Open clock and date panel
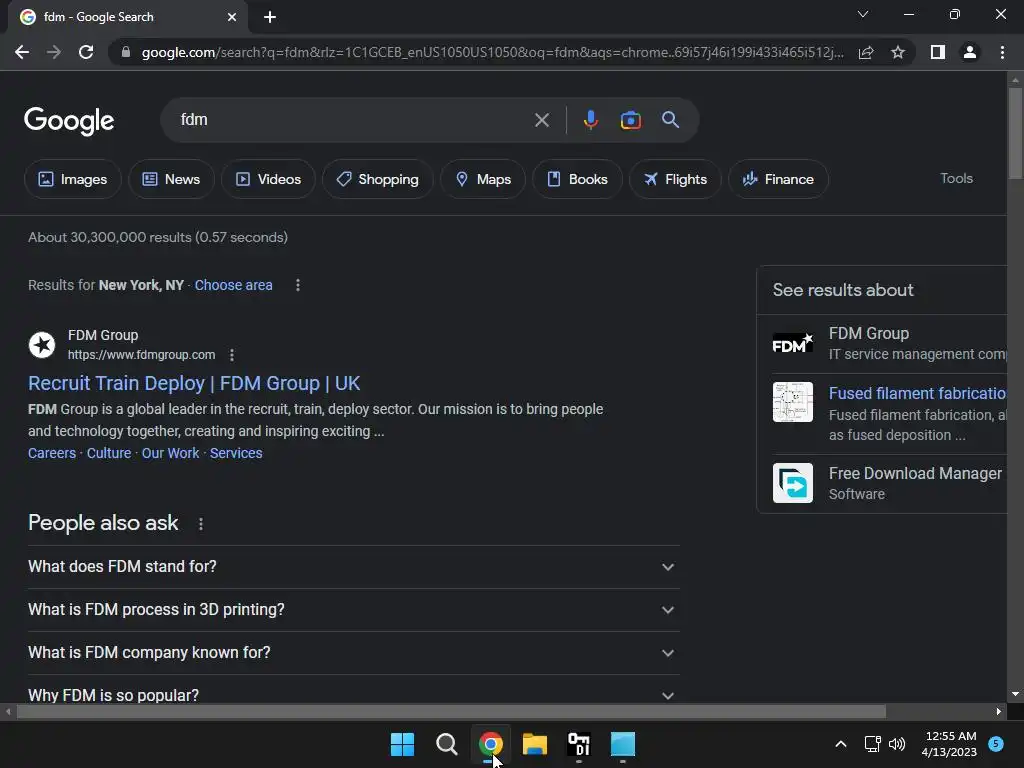The width and height of the screenshot is (1024, 768). pyautogui.click(x=950, y=744)
